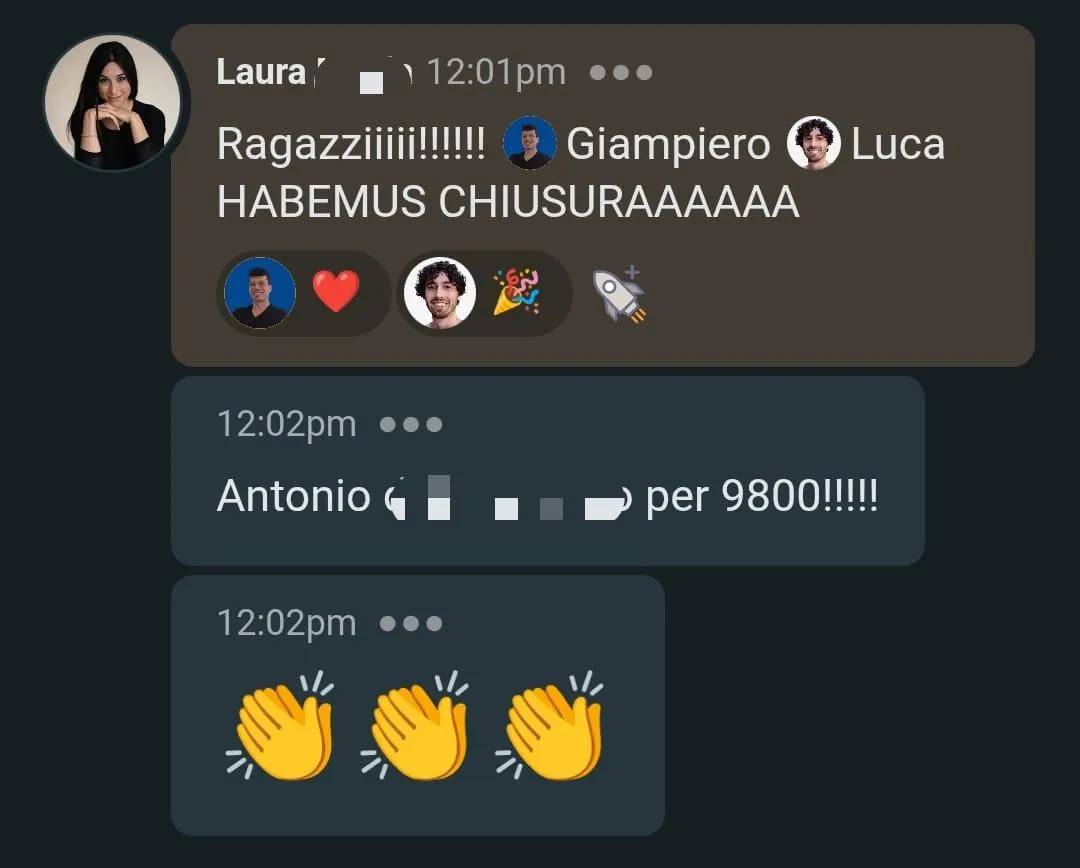1080x868 pixels.
Task: Click Luca's avatar in the party reaction
Action: pyautogui.click(x=439, y=293)
